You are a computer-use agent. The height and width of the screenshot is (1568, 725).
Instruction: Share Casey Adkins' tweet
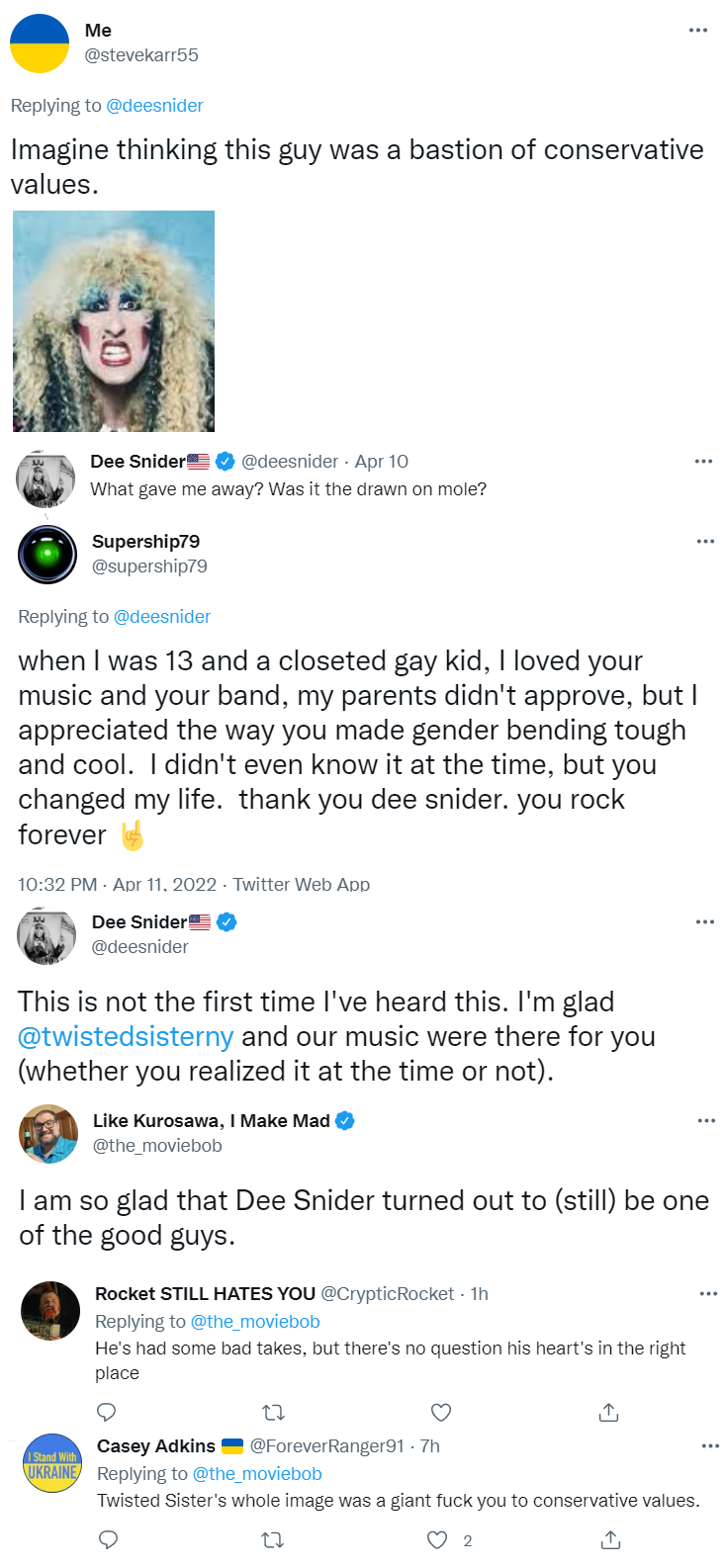[610, 1539]
